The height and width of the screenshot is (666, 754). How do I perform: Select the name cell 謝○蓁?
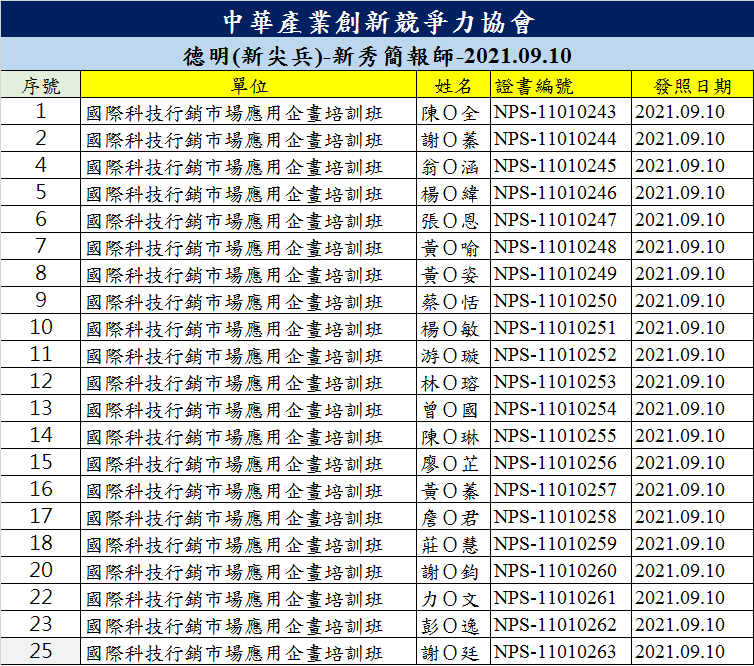pos(451,139)
